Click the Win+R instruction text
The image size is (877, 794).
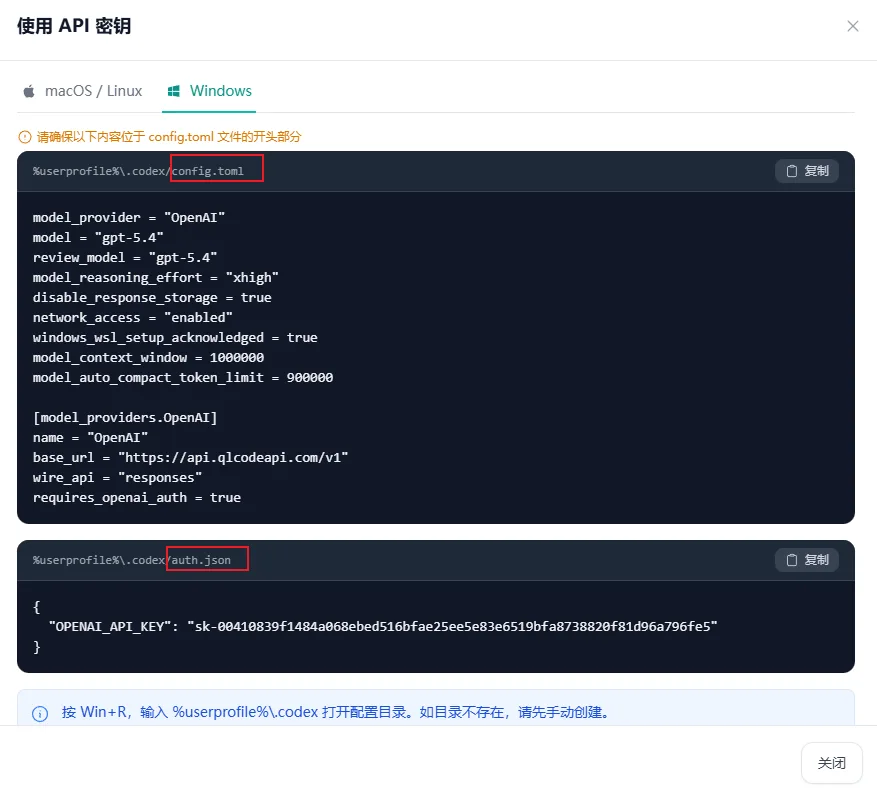click(335, 712)
